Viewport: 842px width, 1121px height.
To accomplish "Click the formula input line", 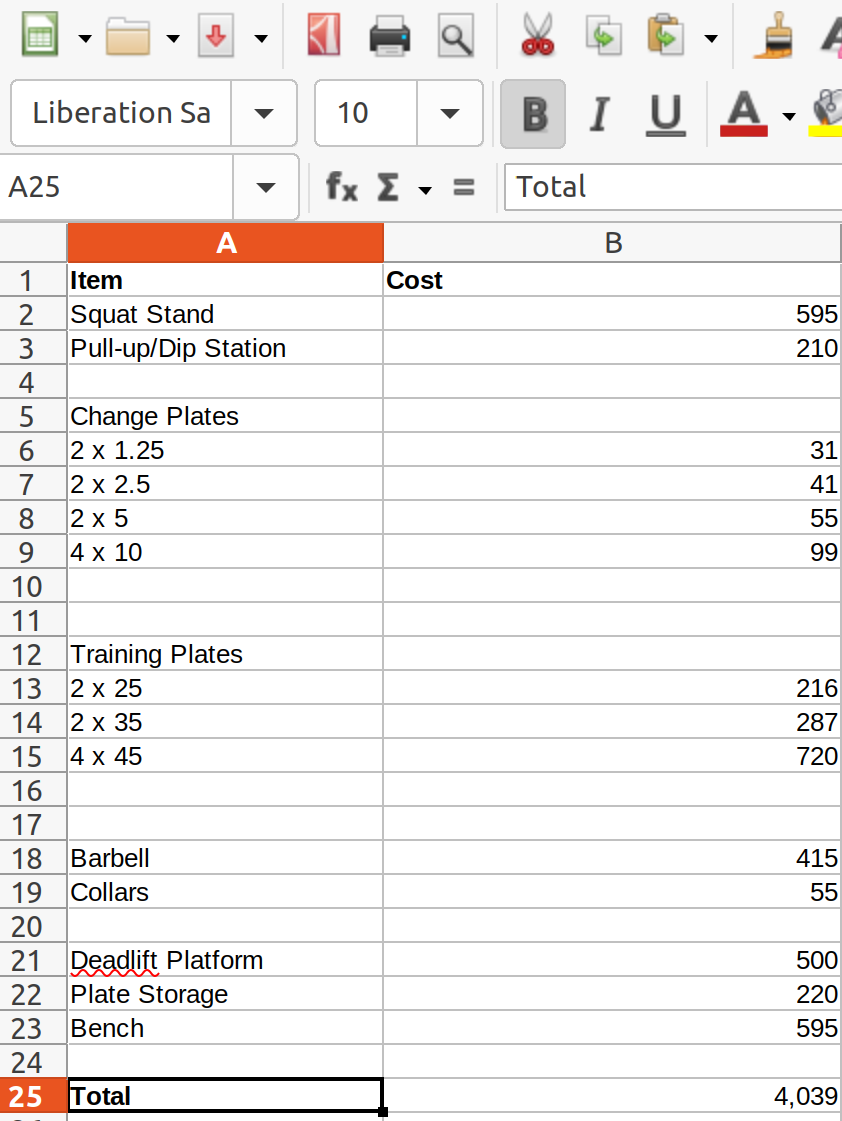I will 672,187.
